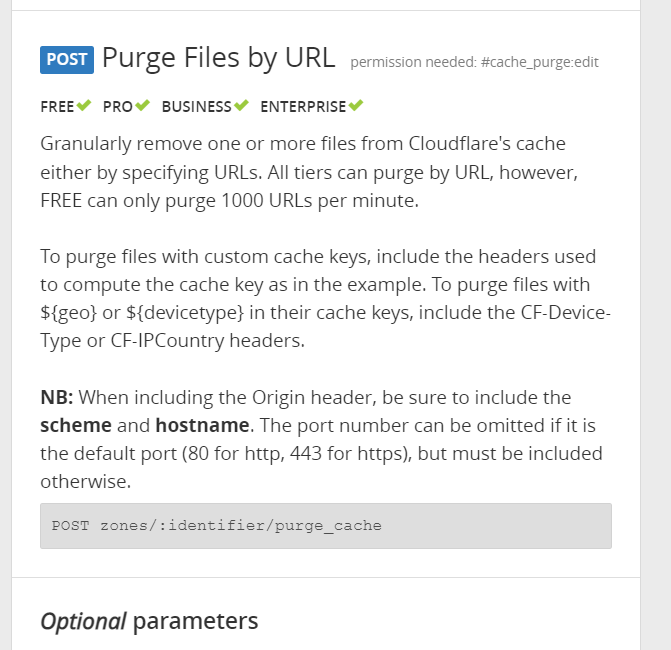Click the bold NB: note label
The image size is (671, 650).
(57, 398)
